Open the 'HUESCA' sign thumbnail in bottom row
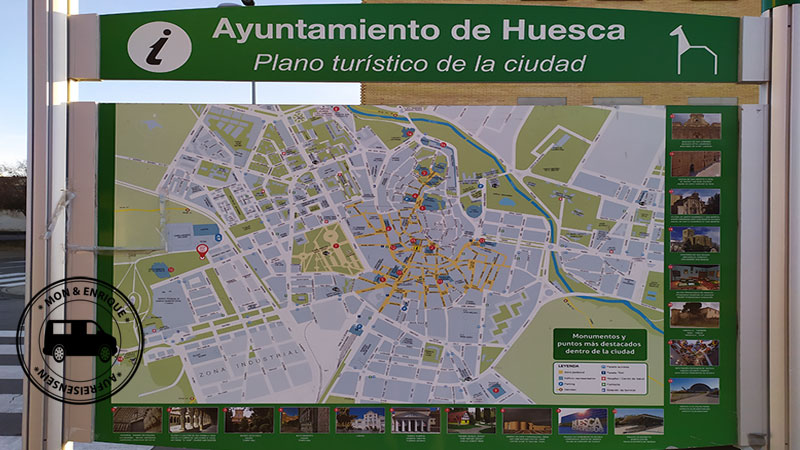The image size is (800, 450). (x=583, y=421)
